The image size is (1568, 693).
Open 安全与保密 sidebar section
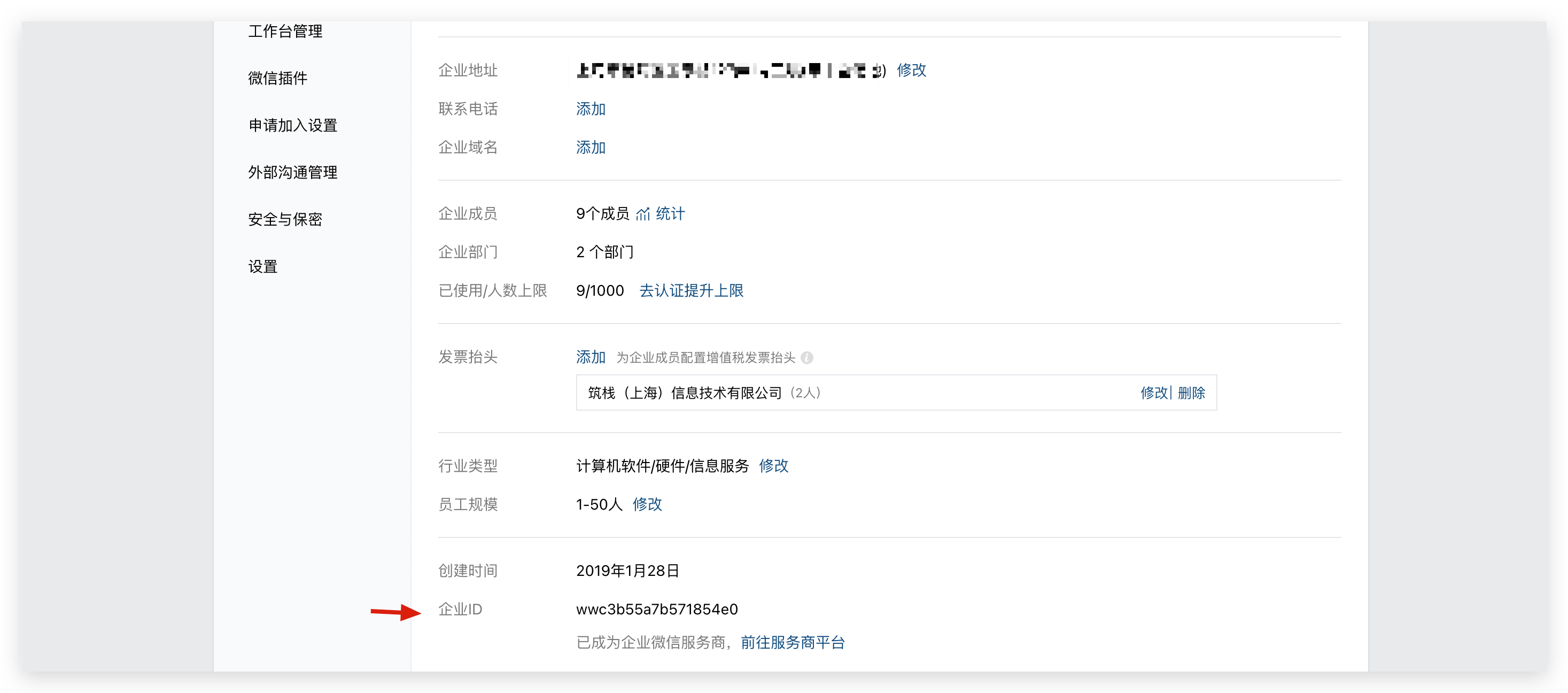(285, 219)
